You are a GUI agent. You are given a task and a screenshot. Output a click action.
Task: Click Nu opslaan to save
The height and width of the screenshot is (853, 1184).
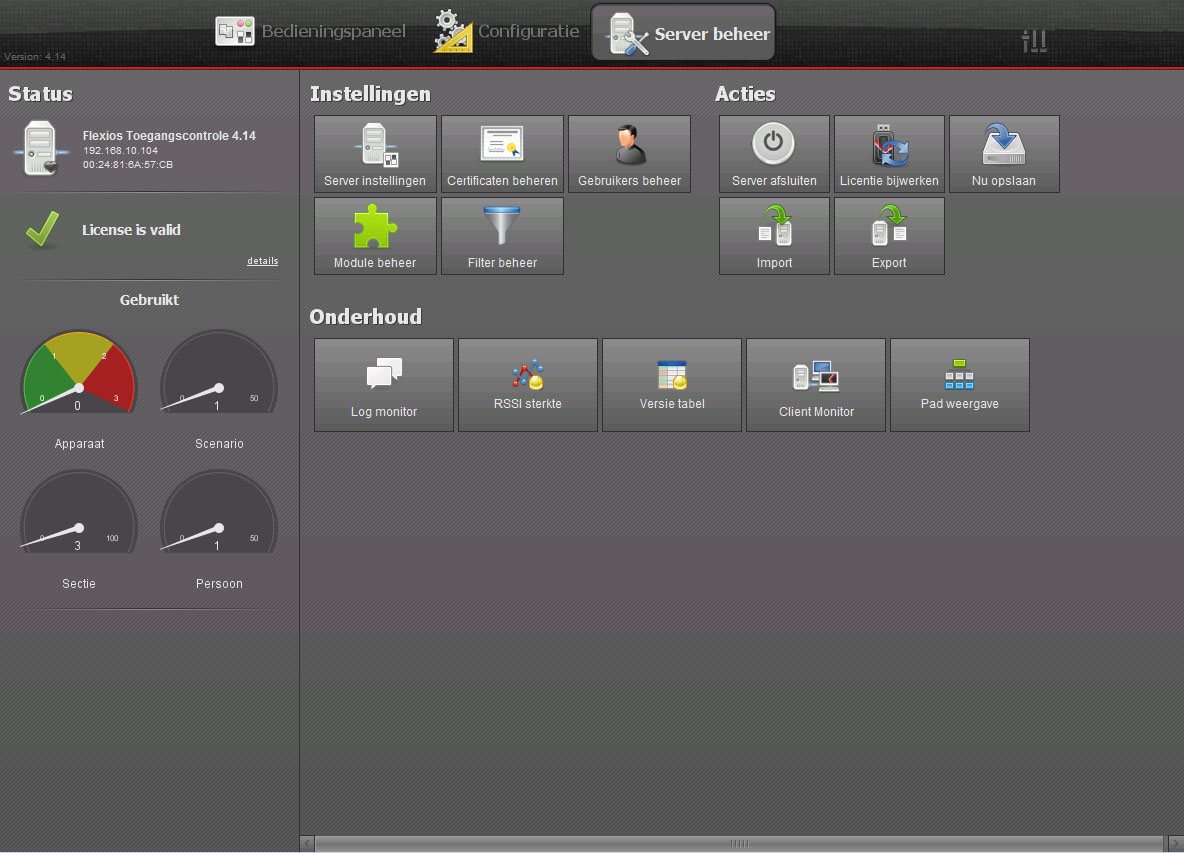point(1004,154)
